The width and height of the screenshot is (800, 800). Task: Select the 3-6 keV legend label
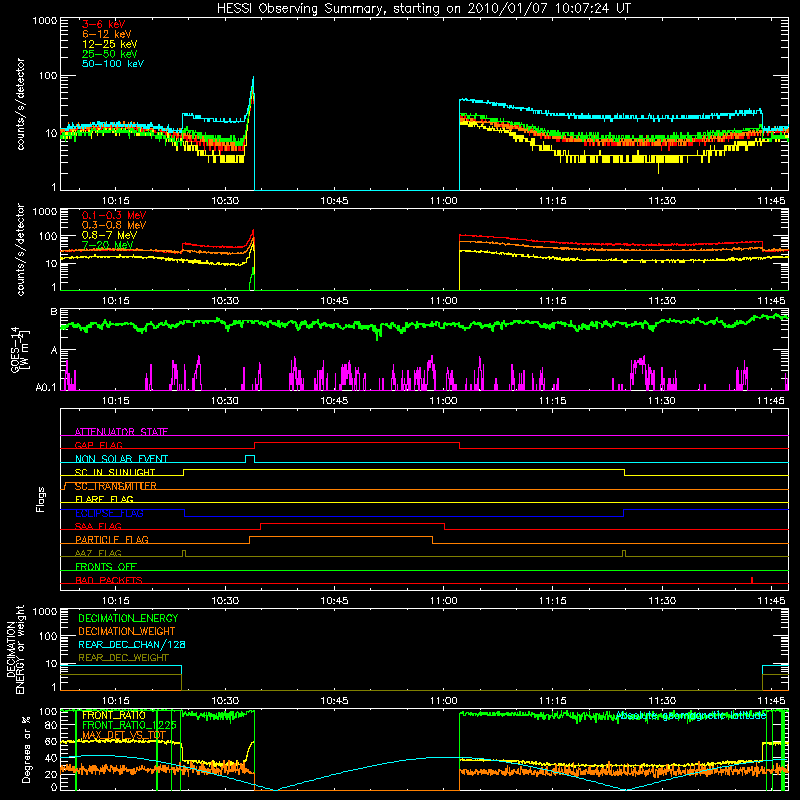(x=104, y=24)
